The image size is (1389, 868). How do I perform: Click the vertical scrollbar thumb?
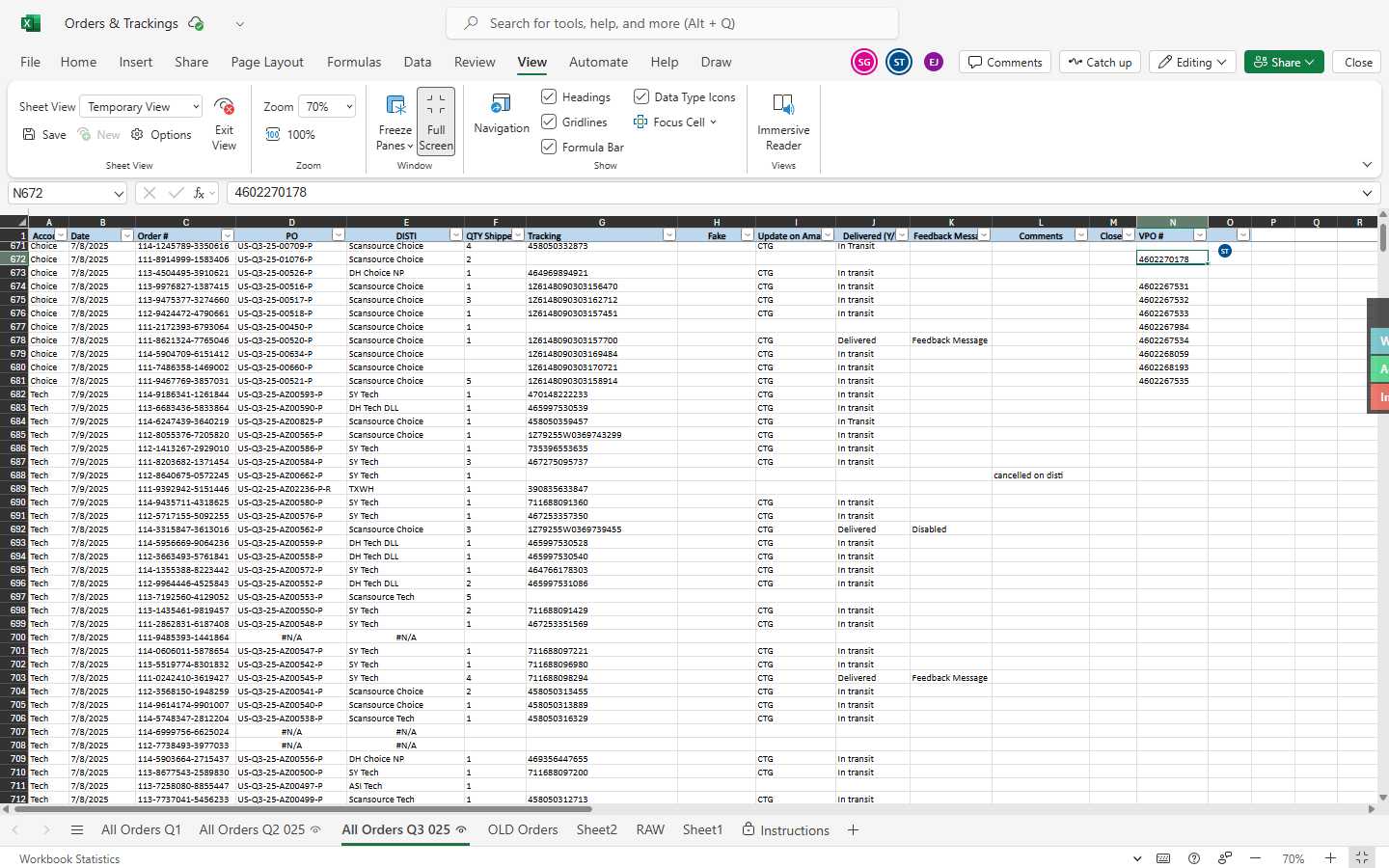point(1383,237)
